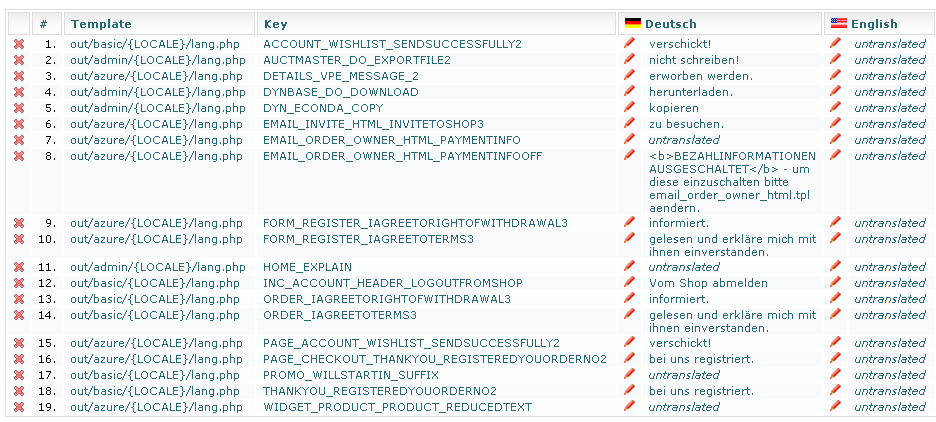Click the Deutsch column header

[670, 24]
